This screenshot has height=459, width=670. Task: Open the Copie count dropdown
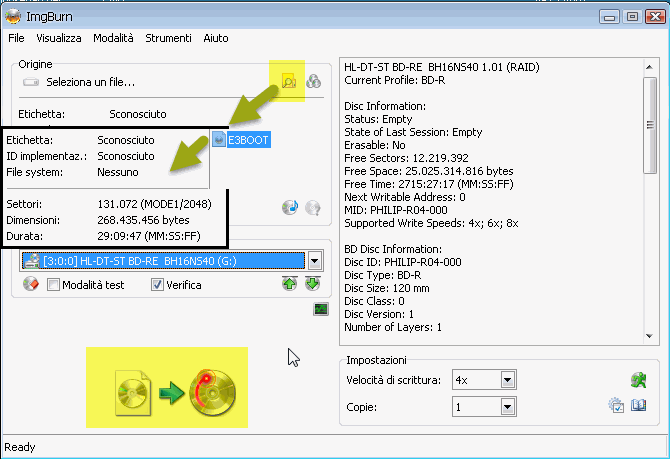(x=508, y=407)
